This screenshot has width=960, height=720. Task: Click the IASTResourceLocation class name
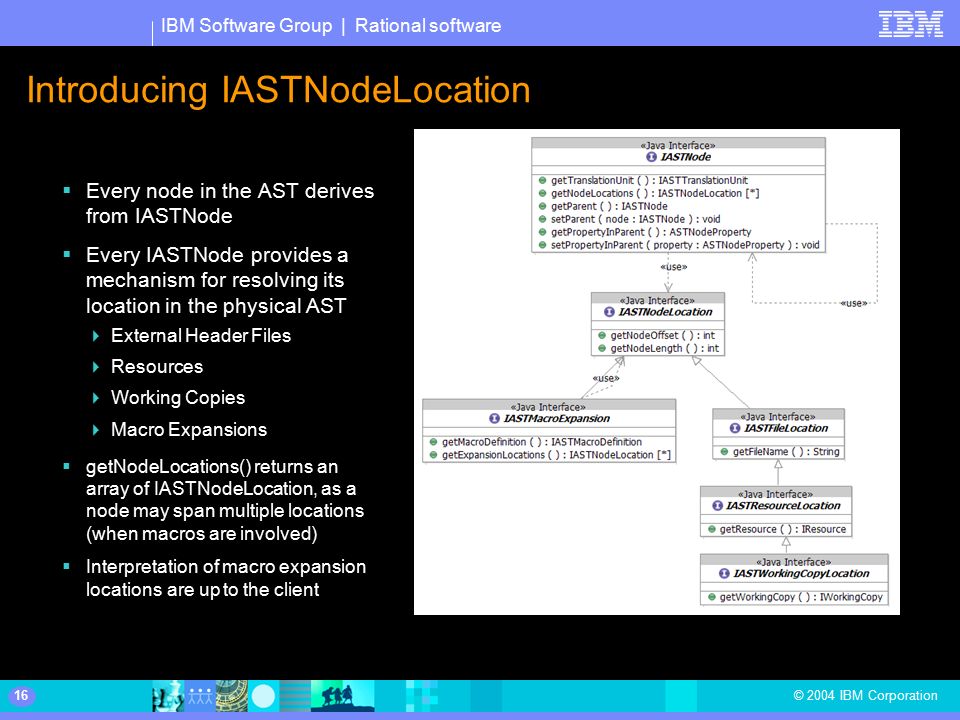[x=783, y=506]
